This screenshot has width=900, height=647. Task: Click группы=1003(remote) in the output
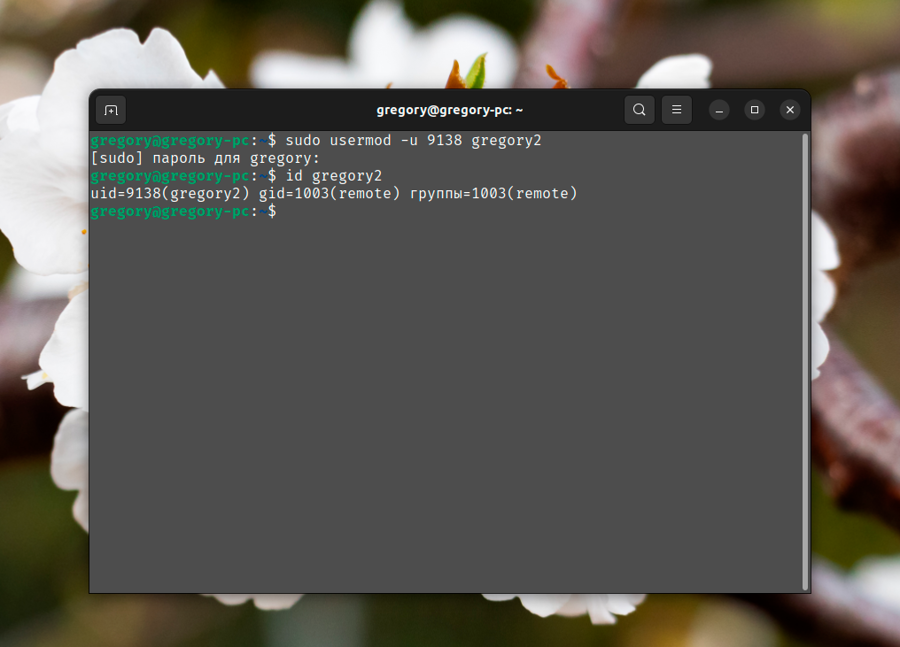click(493, 194)
